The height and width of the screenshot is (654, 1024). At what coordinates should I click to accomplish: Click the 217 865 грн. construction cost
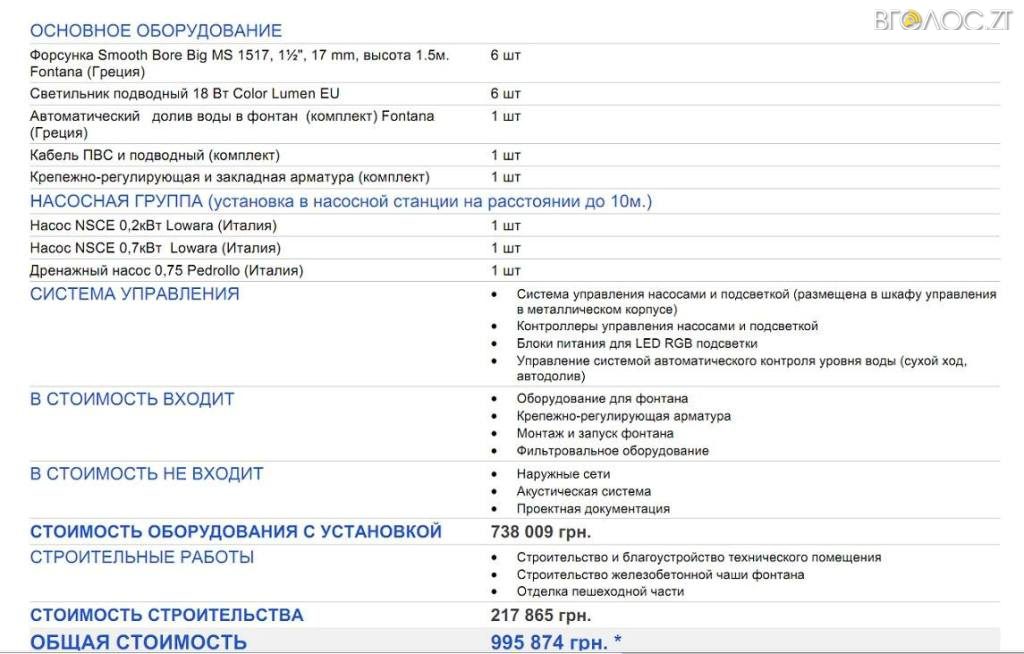(x=540, y=615)
